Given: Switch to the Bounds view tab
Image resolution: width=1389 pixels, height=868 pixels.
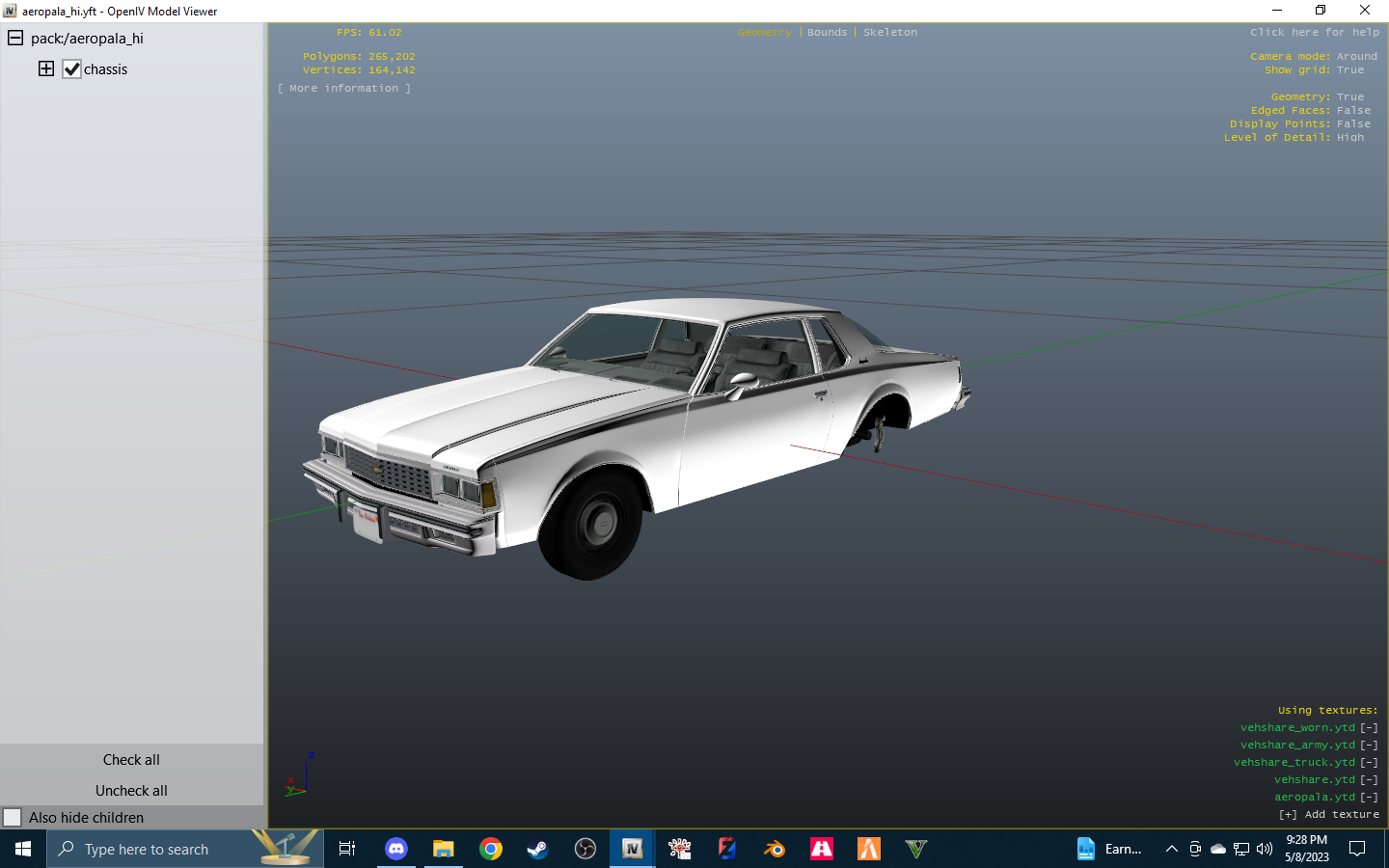Looking at the screenshot, I should click(827, 32).
